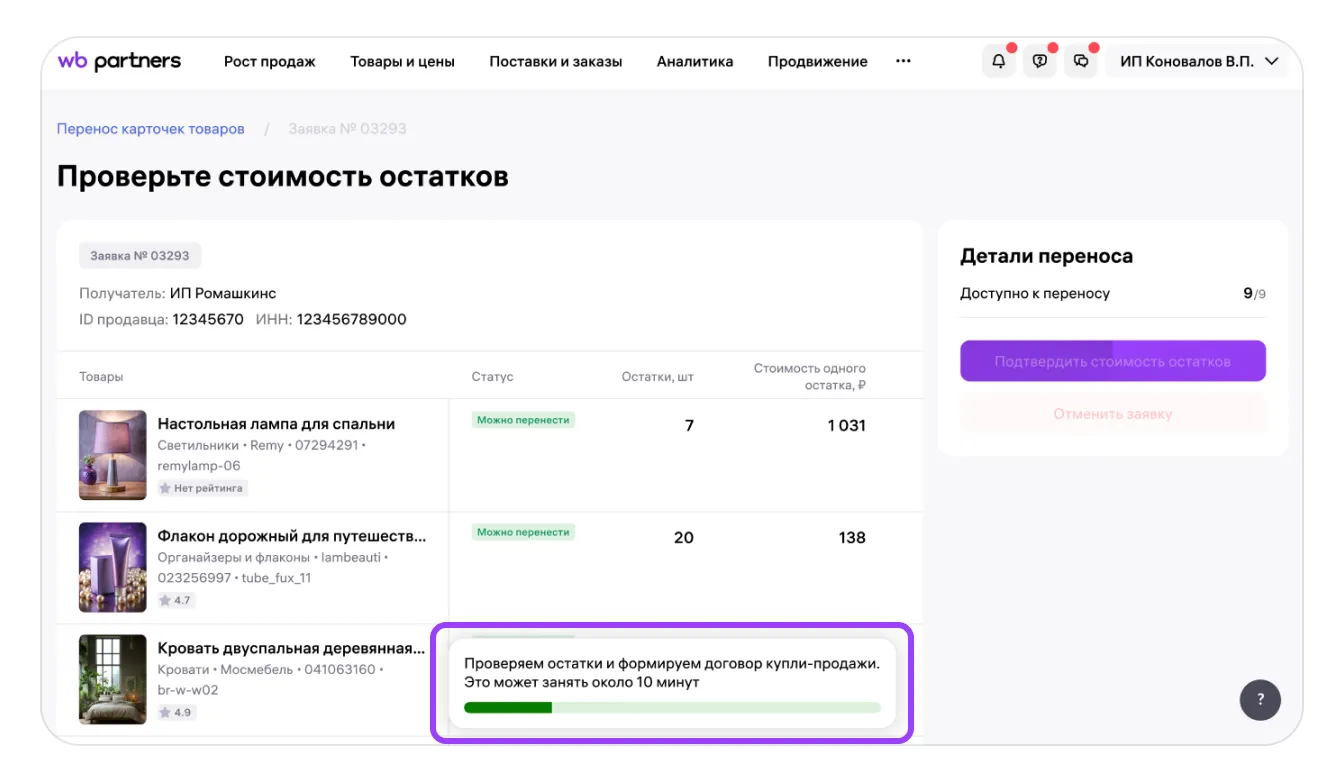
Task: Click the green verification progress bar
Action: point(672,708)
